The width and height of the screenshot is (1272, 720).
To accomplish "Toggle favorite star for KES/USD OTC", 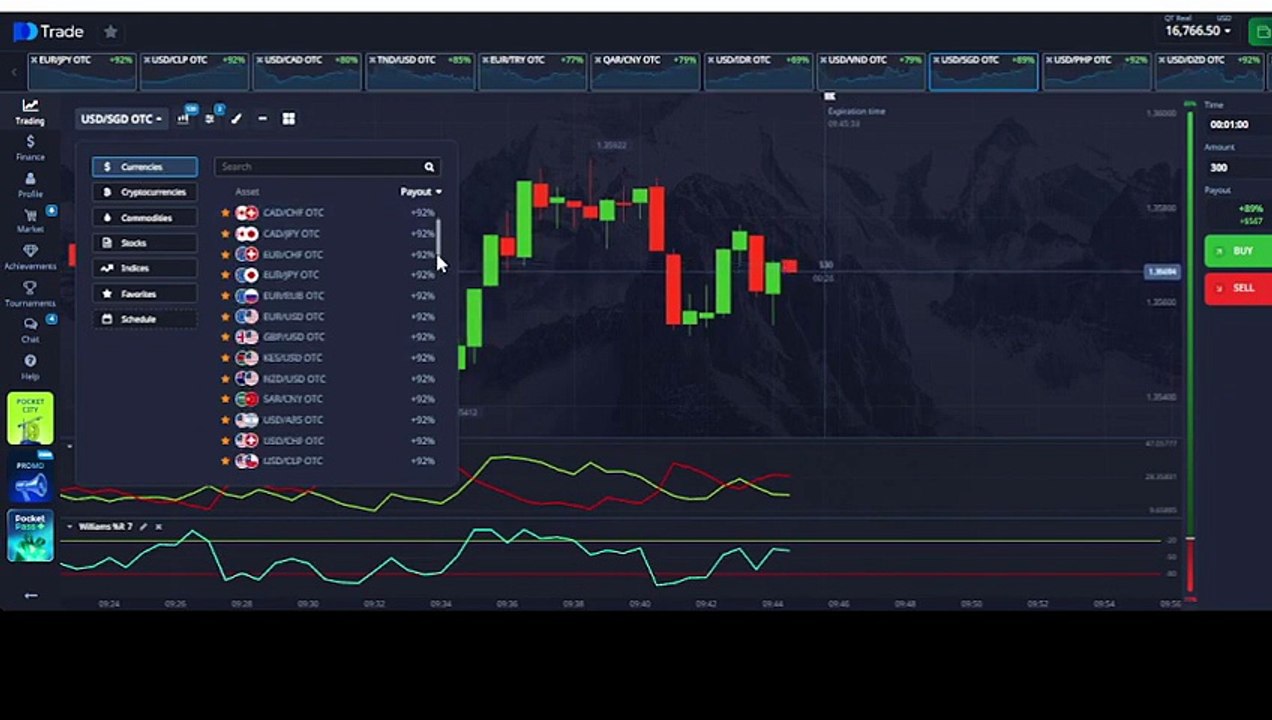I will [x=225, y=358].
